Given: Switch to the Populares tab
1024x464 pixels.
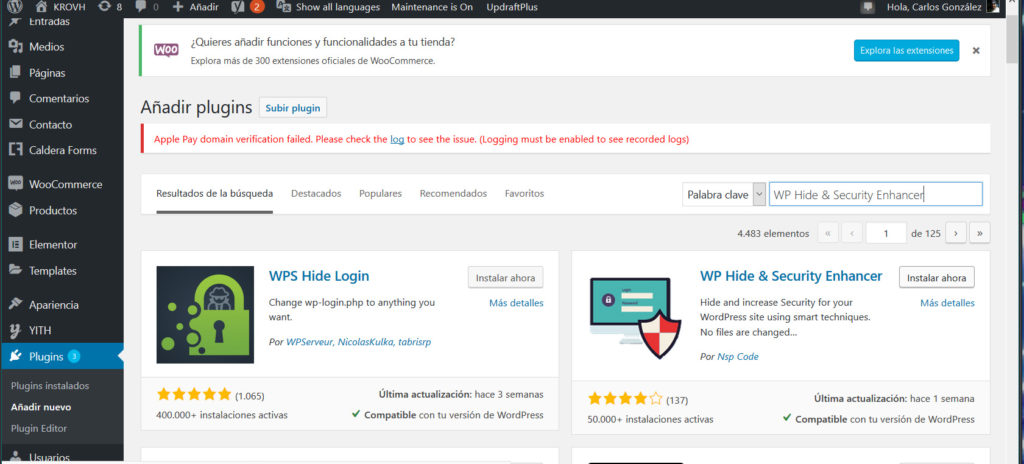Looking at the screenshot, I should [380, 193].
